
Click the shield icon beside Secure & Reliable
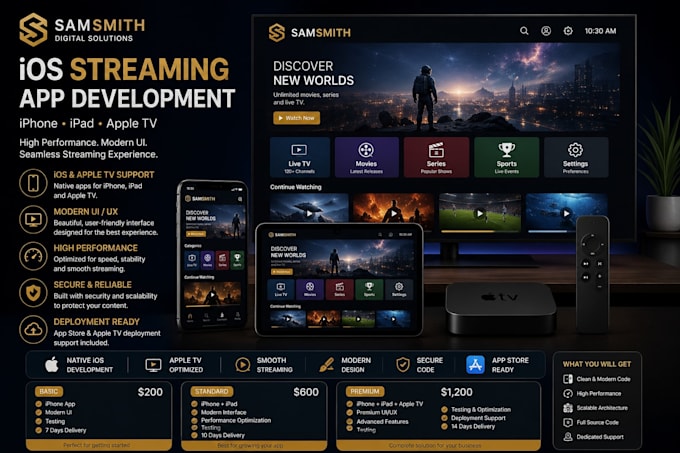[x=33, y=293]
